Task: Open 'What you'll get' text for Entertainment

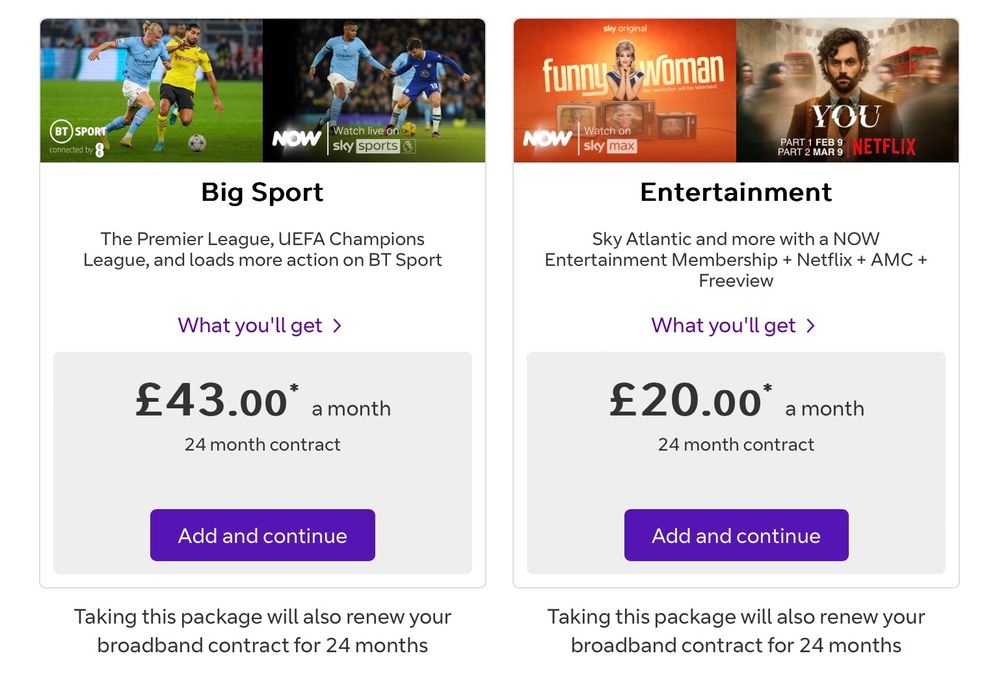Action: click(x=723, y=325)
